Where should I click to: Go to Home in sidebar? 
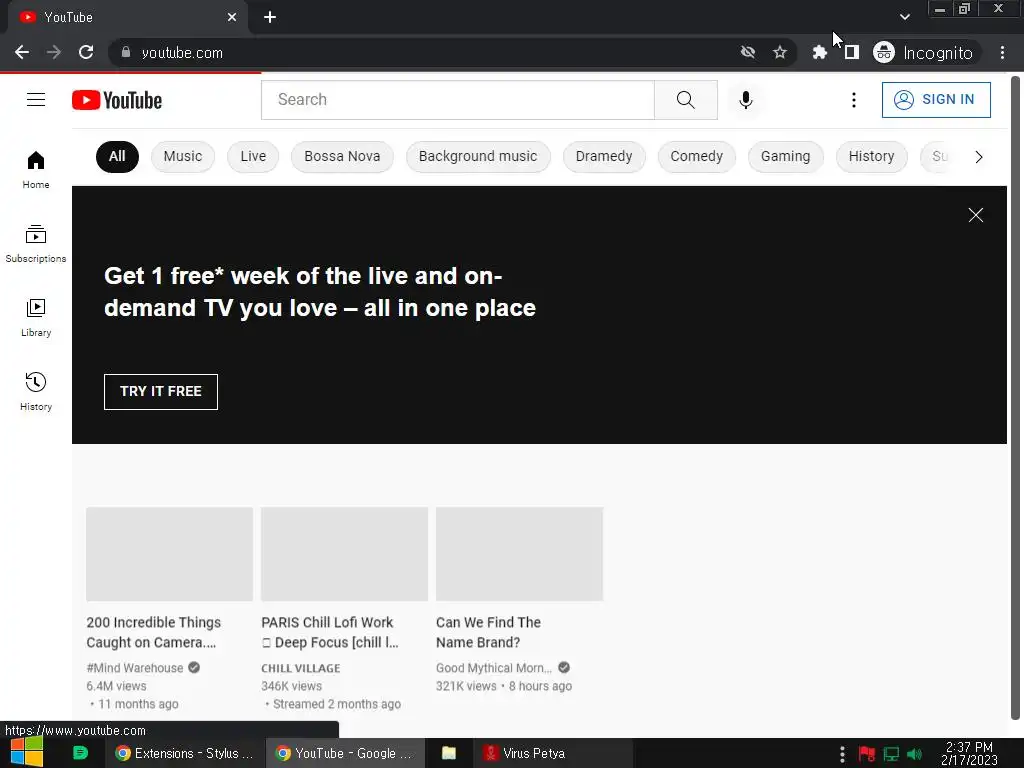36,170
